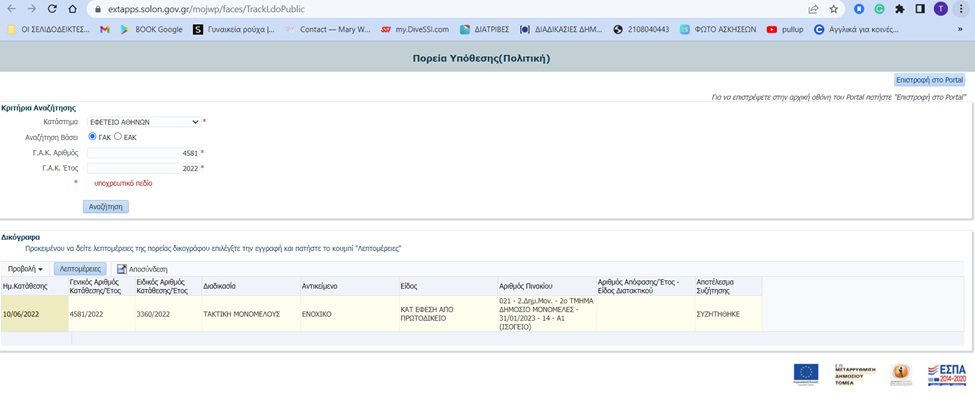Image resolution: width=975 pixels, height=395 pixels.
Task: Show more bookmarks with the chevron
Action: coord(960,29)
